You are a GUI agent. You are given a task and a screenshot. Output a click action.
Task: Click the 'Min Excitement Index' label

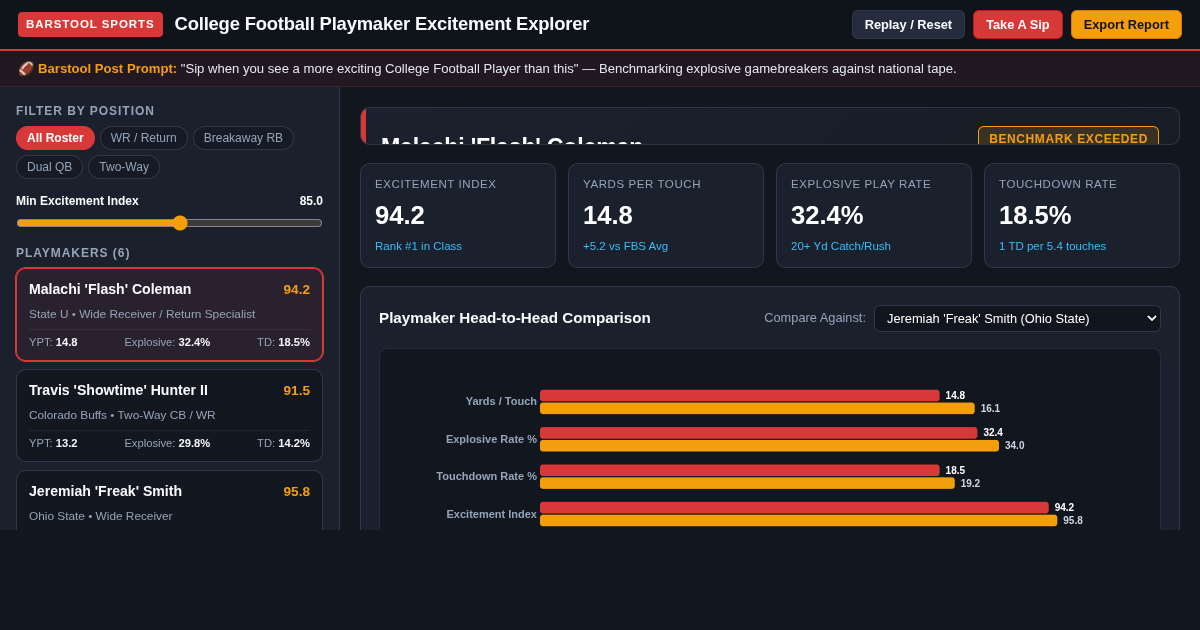(77, 201)
